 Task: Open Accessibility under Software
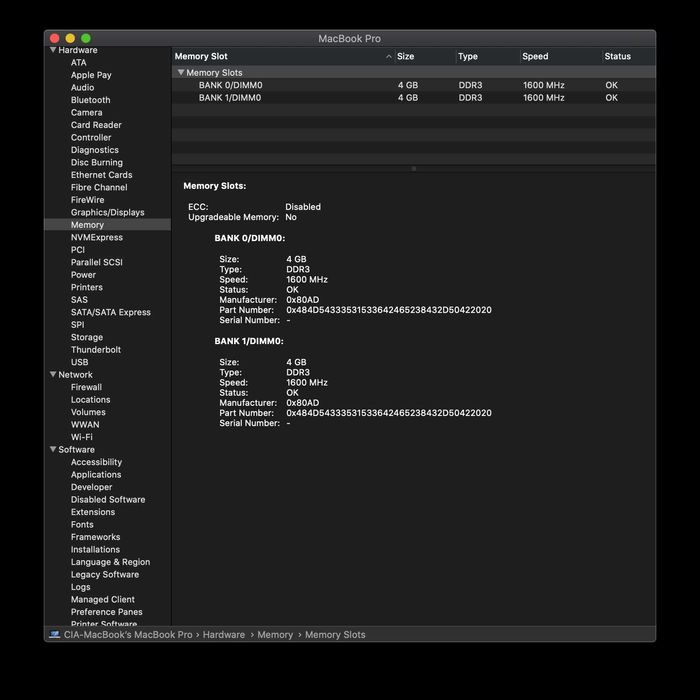[96, 462]
